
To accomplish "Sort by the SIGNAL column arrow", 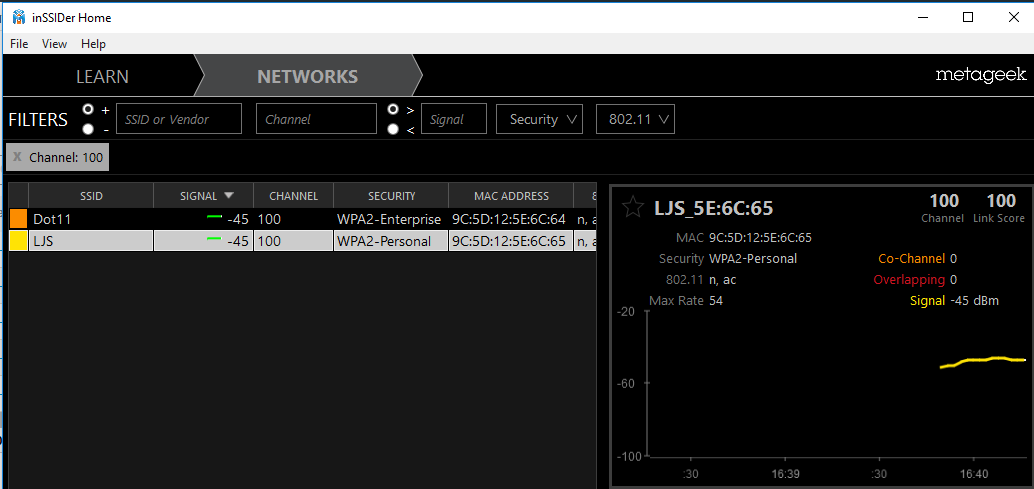I will [229, 195].
